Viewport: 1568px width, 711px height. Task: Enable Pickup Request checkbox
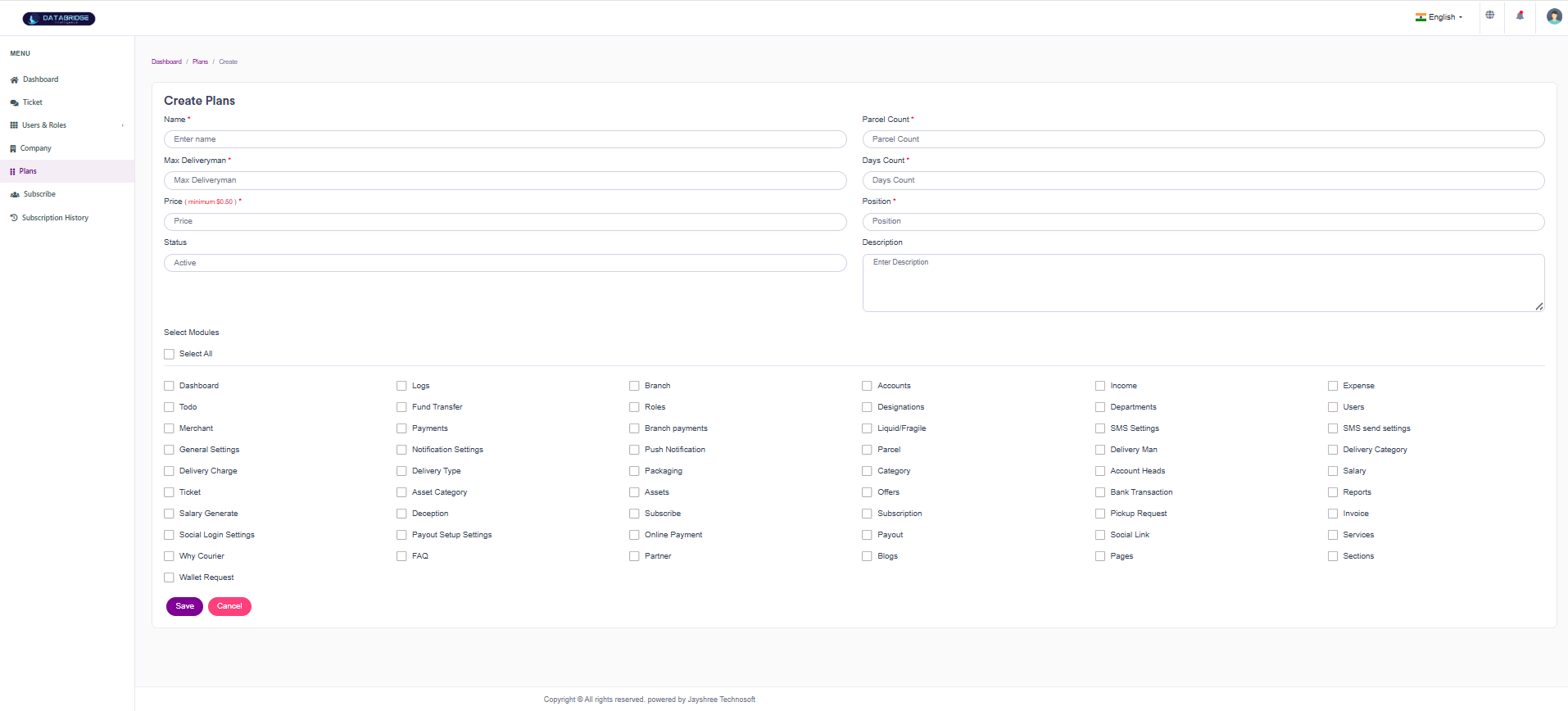(1100, 514)
